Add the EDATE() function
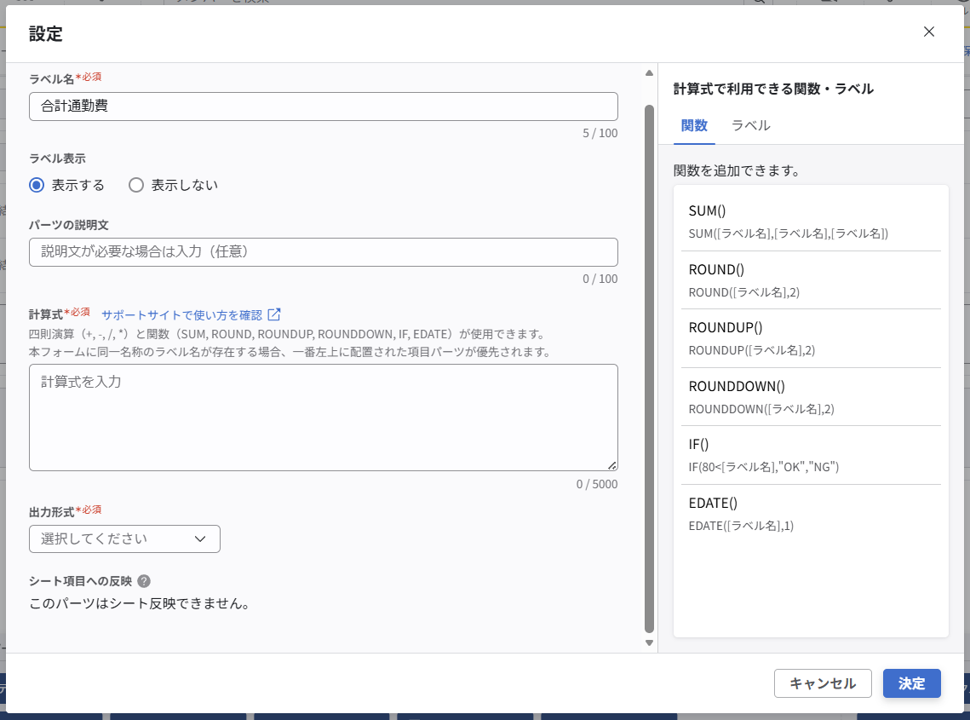Image resolution: width=970 pixels, height=720 pixels. [x=810, y=514]
